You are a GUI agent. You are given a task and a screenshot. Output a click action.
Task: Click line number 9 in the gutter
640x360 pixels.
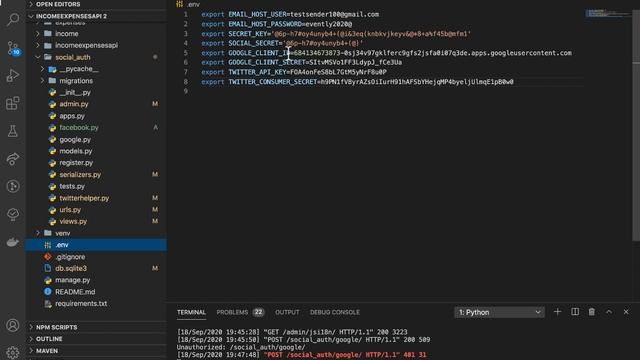(186, 91)
